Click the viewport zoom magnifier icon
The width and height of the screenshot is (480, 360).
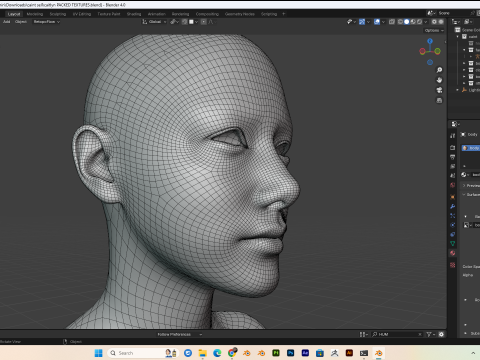point(439,70)
